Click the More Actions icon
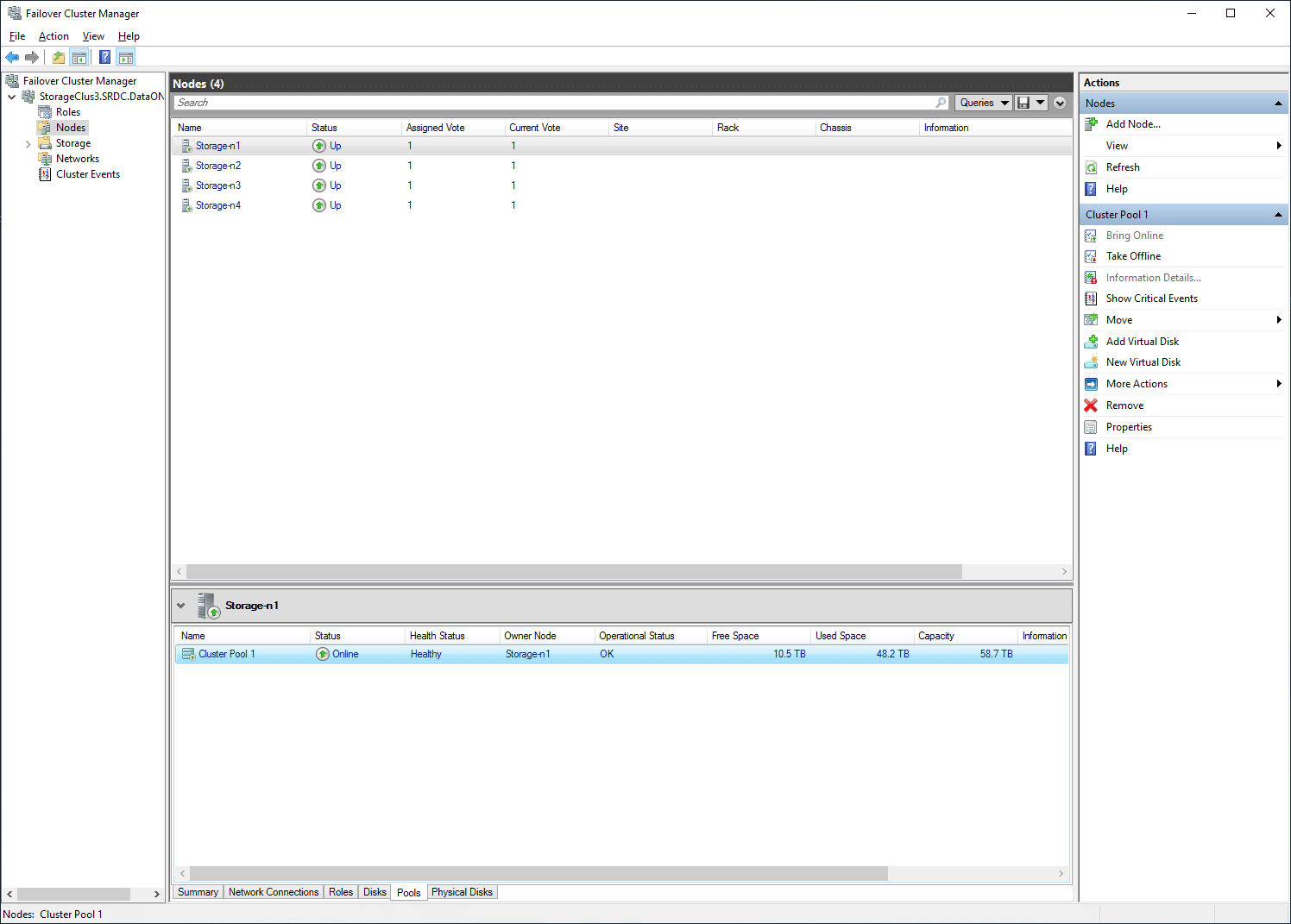Viewport: 1291px width, 924px height. 1091,384
